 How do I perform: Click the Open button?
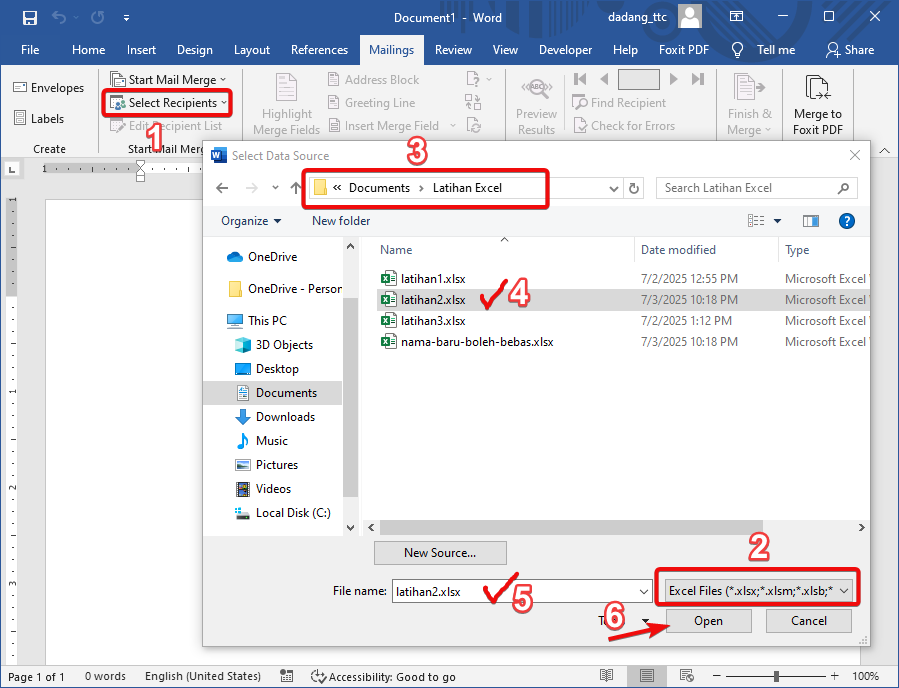coord(709,621)
